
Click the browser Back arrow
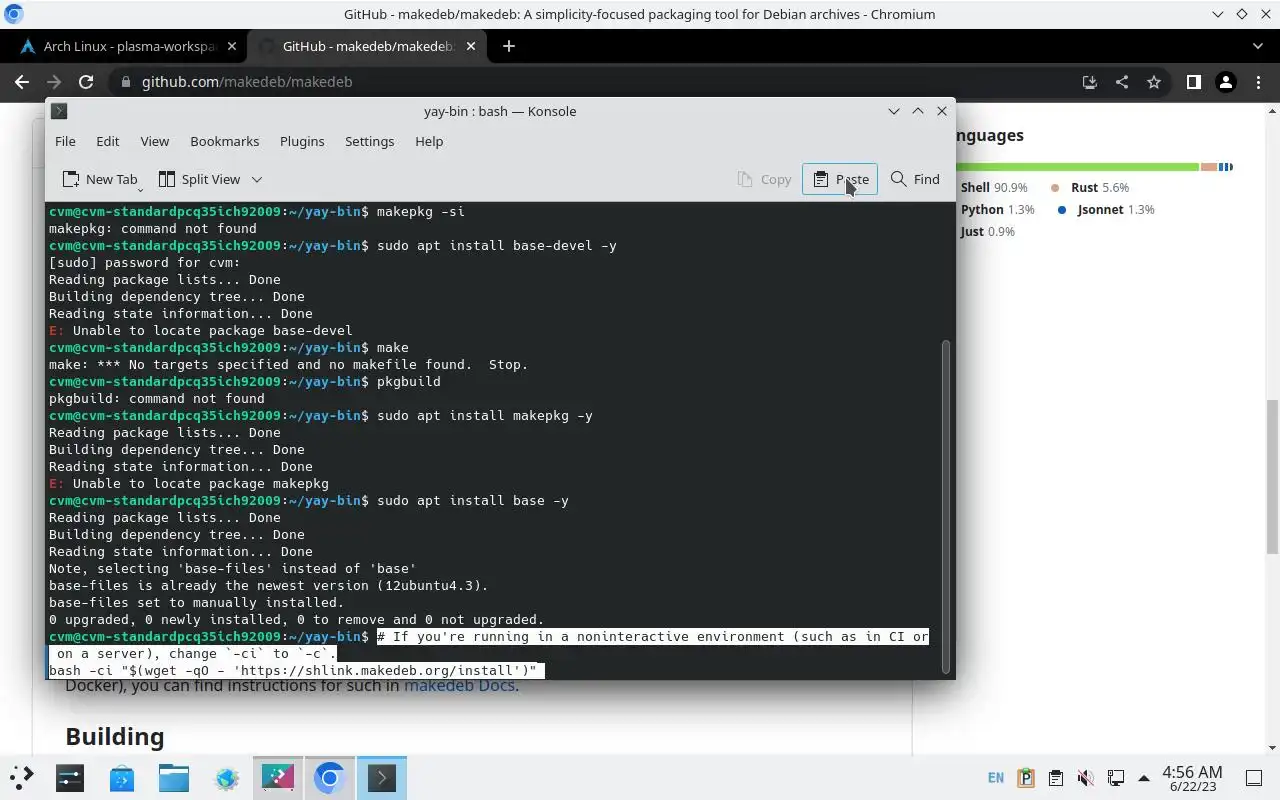coord(22,82)
